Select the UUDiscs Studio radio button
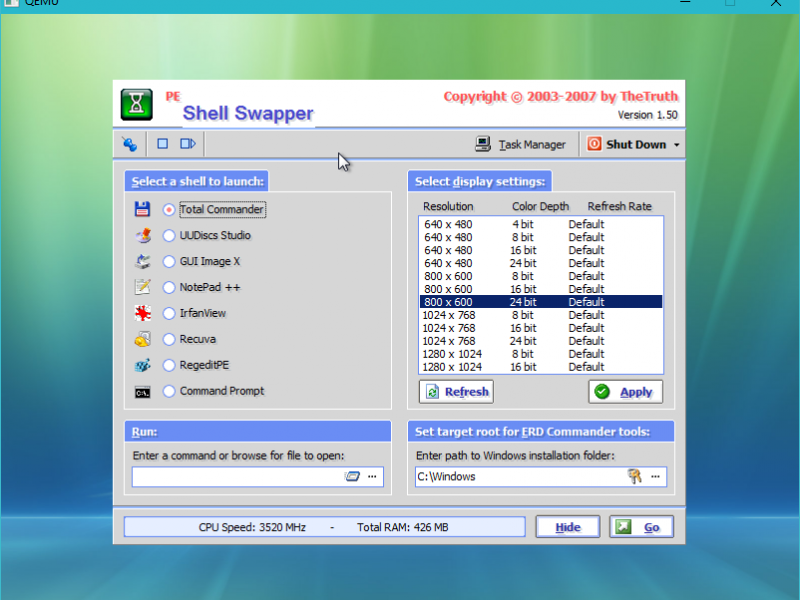Screen dimensions: 800x600 tap(169, 235)
